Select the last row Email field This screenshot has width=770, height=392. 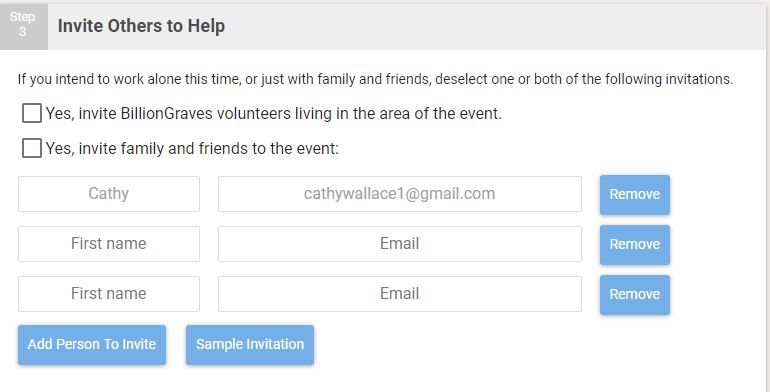click(x=400, y=294)
